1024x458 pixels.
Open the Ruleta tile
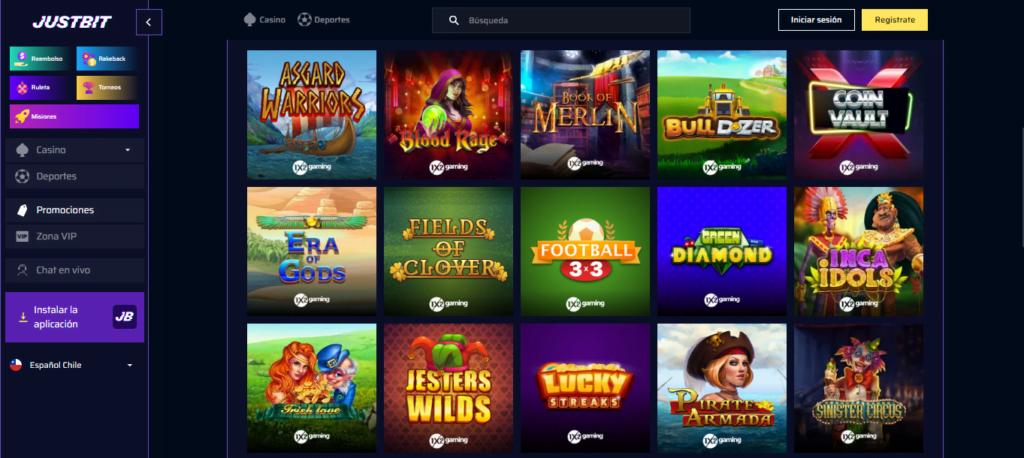(40, 88)
